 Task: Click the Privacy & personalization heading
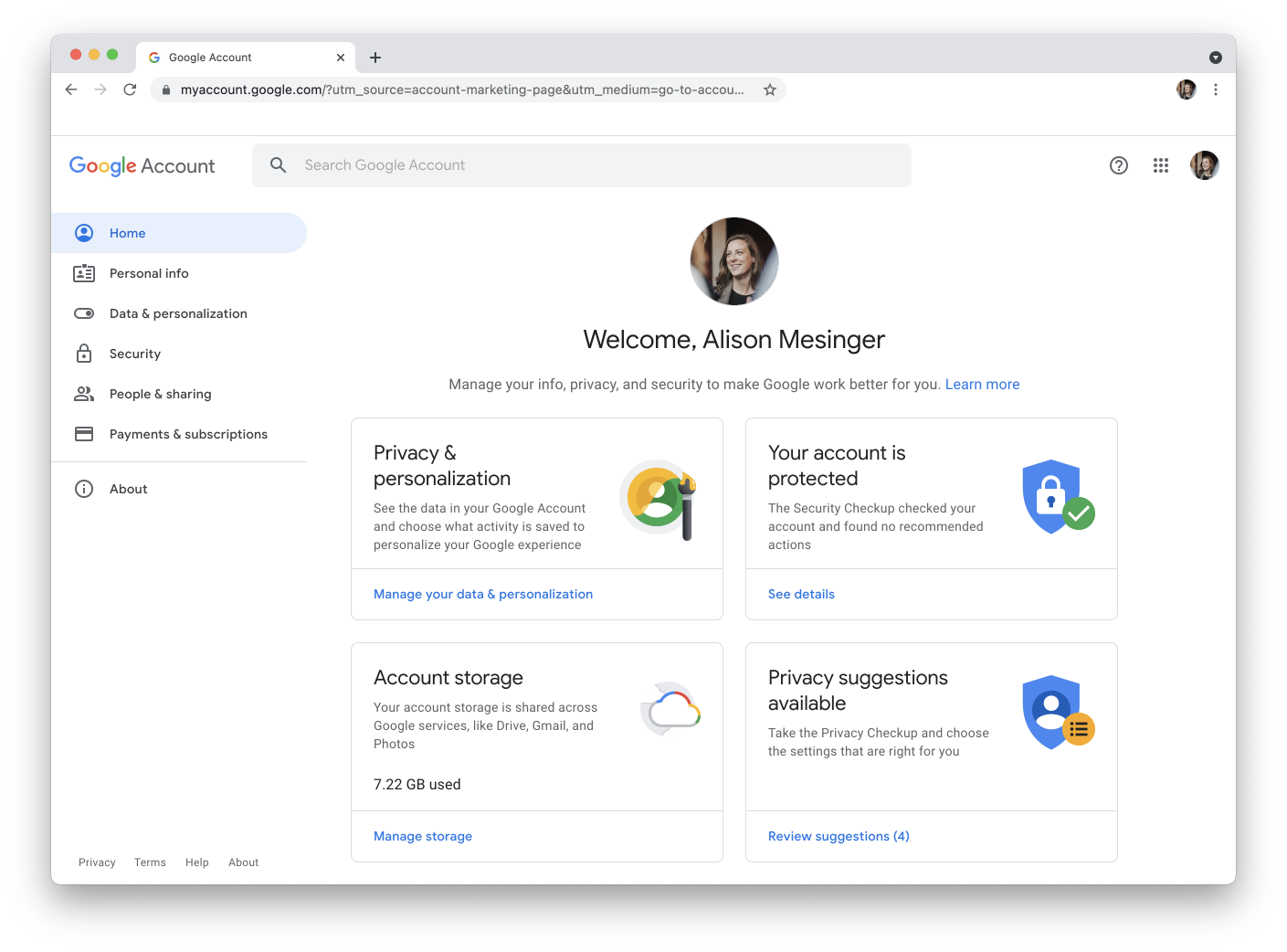pos(442,466)
